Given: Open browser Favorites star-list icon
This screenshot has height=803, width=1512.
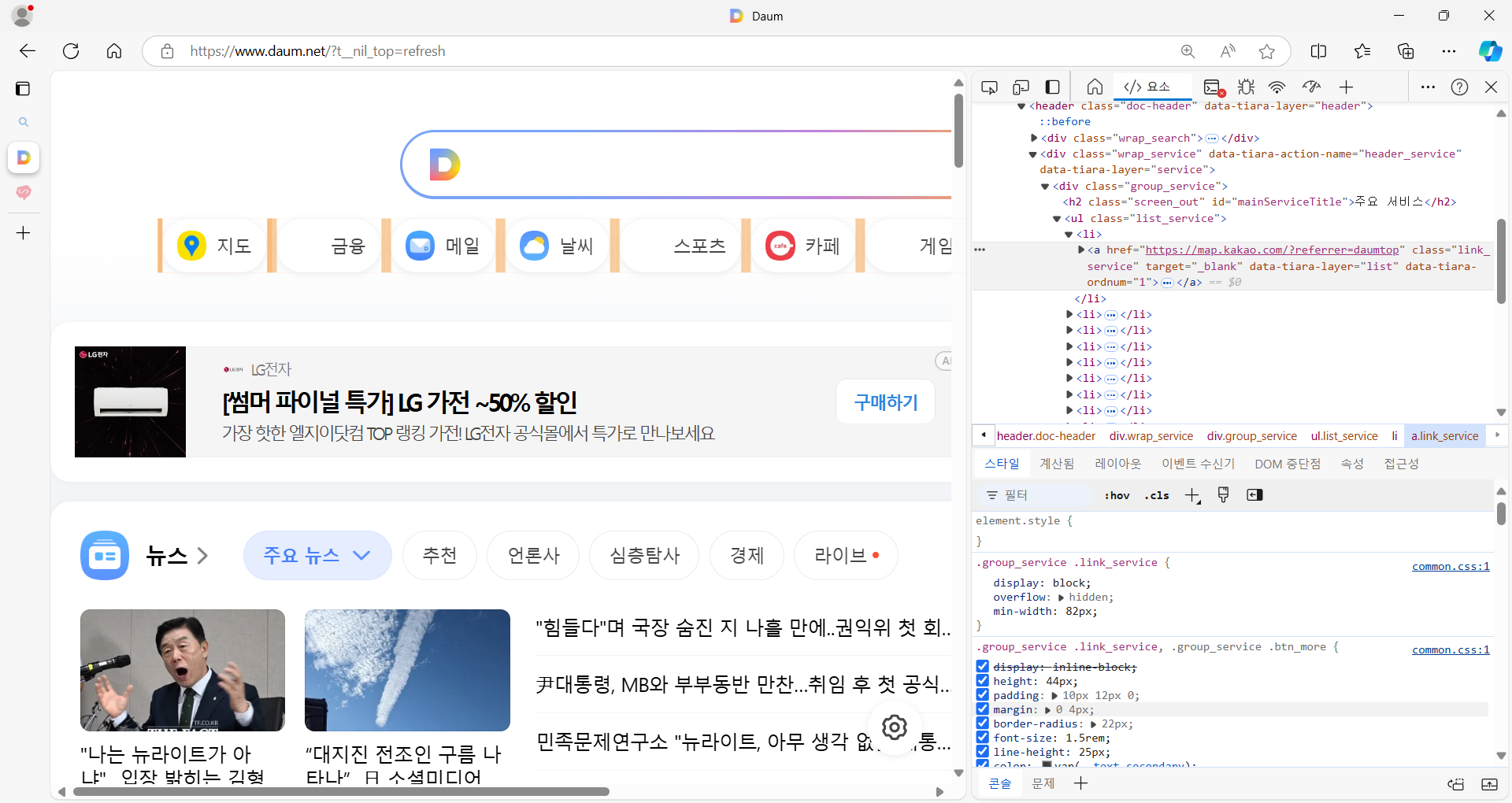Looking at the screenshot, I should point(1362,51).
